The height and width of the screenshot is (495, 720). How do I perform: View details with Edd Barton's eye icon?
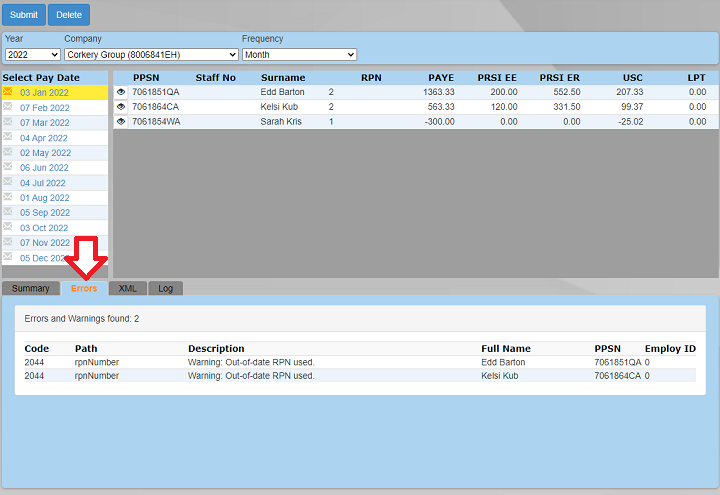pos(122,92)
